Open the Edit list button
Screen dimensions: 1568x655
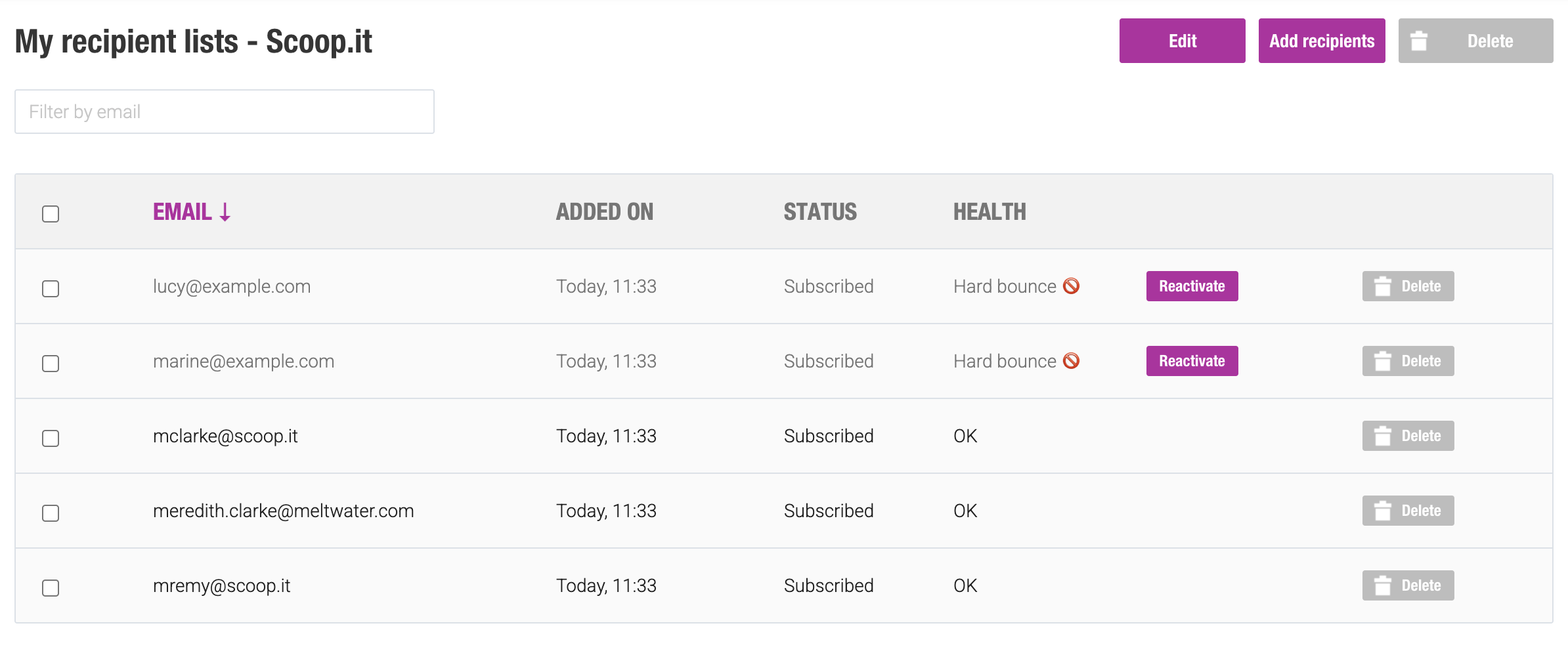pyautogui.click(x=1182, y=41)
